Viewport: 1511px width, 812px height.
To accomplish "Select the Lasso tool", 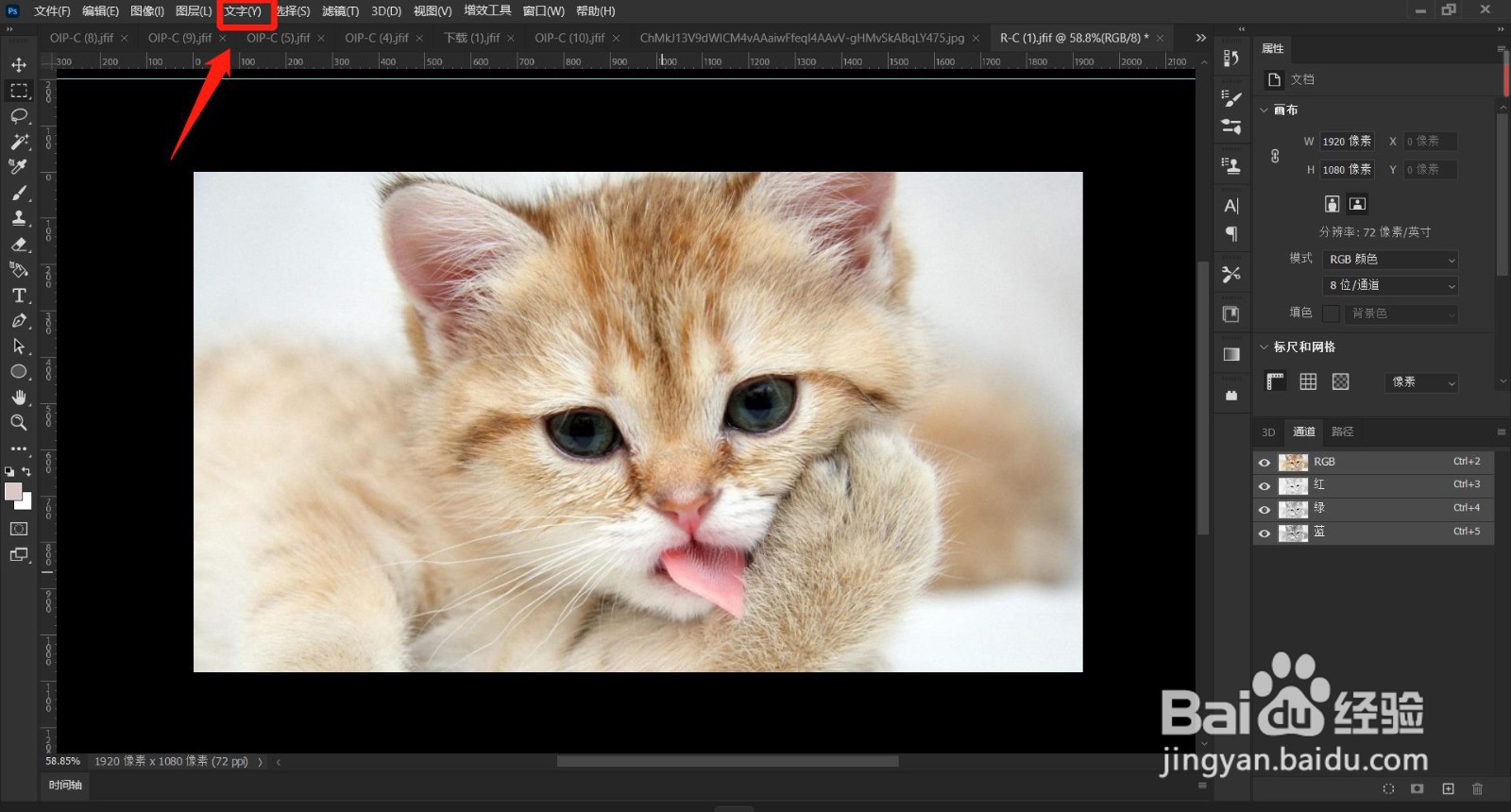I will tap(19, 116).
